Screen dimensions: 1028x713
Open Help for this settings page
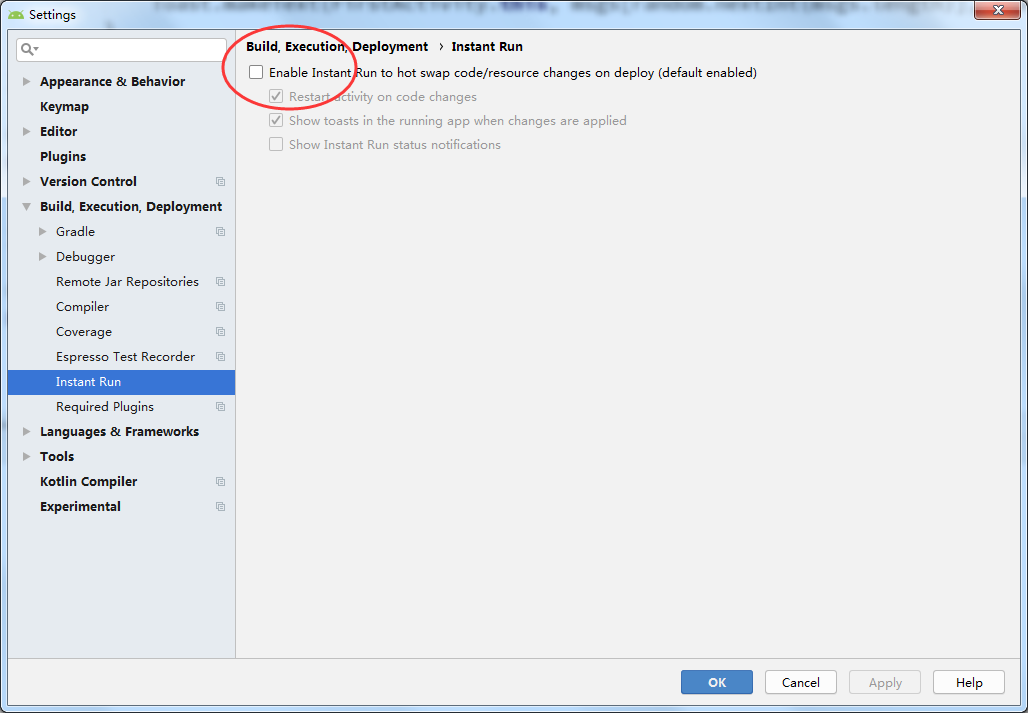point(969,682)
